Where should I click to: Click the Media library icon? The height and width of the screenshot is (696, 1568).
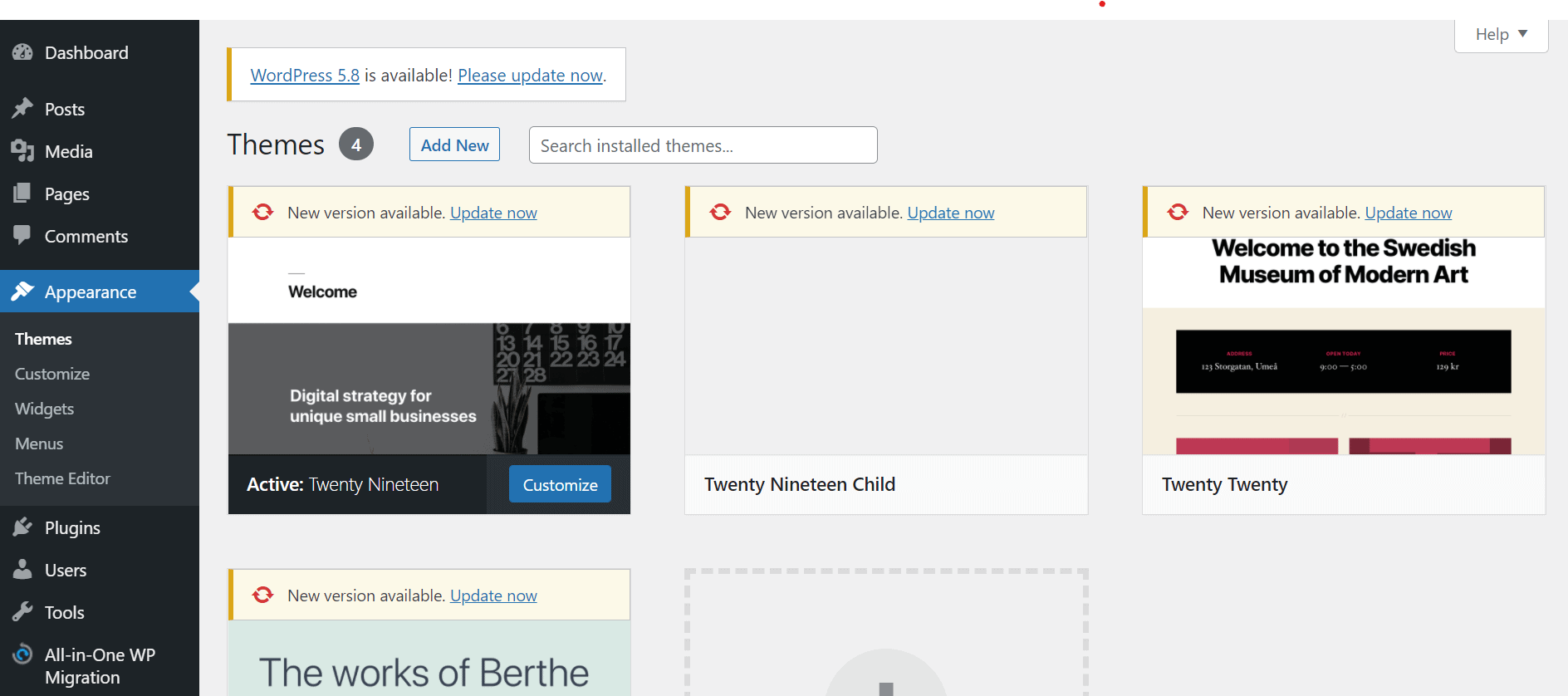[22, 151]
